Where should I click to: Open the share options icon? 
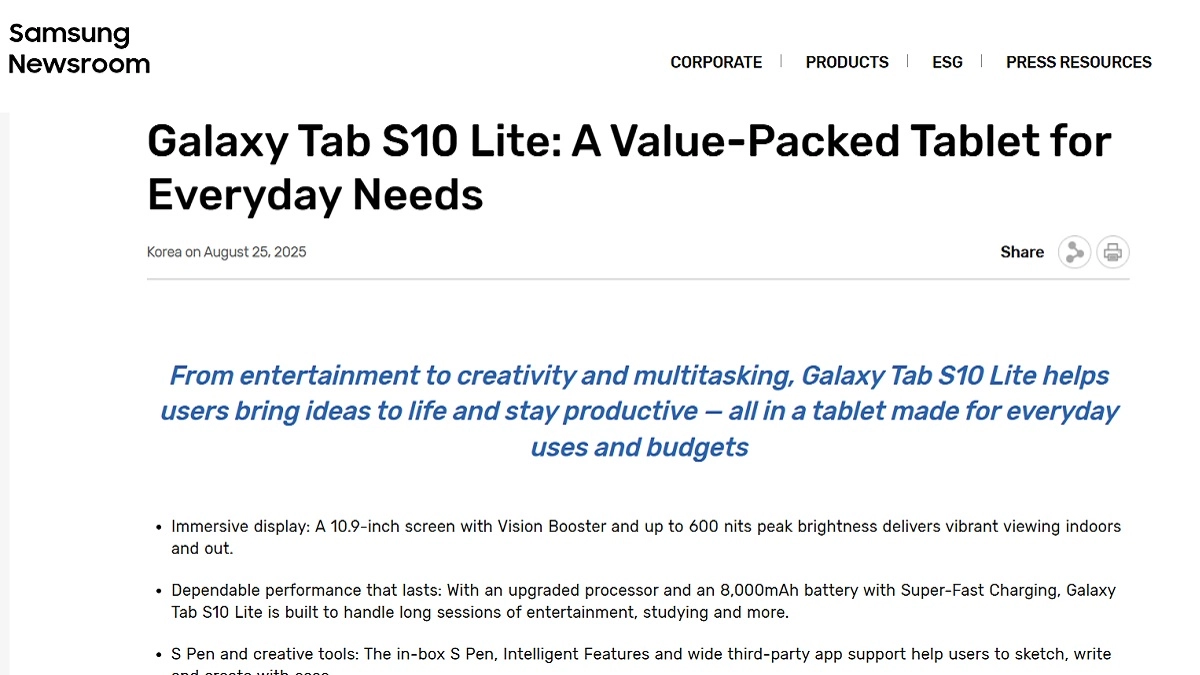(x=1074, y=252)
